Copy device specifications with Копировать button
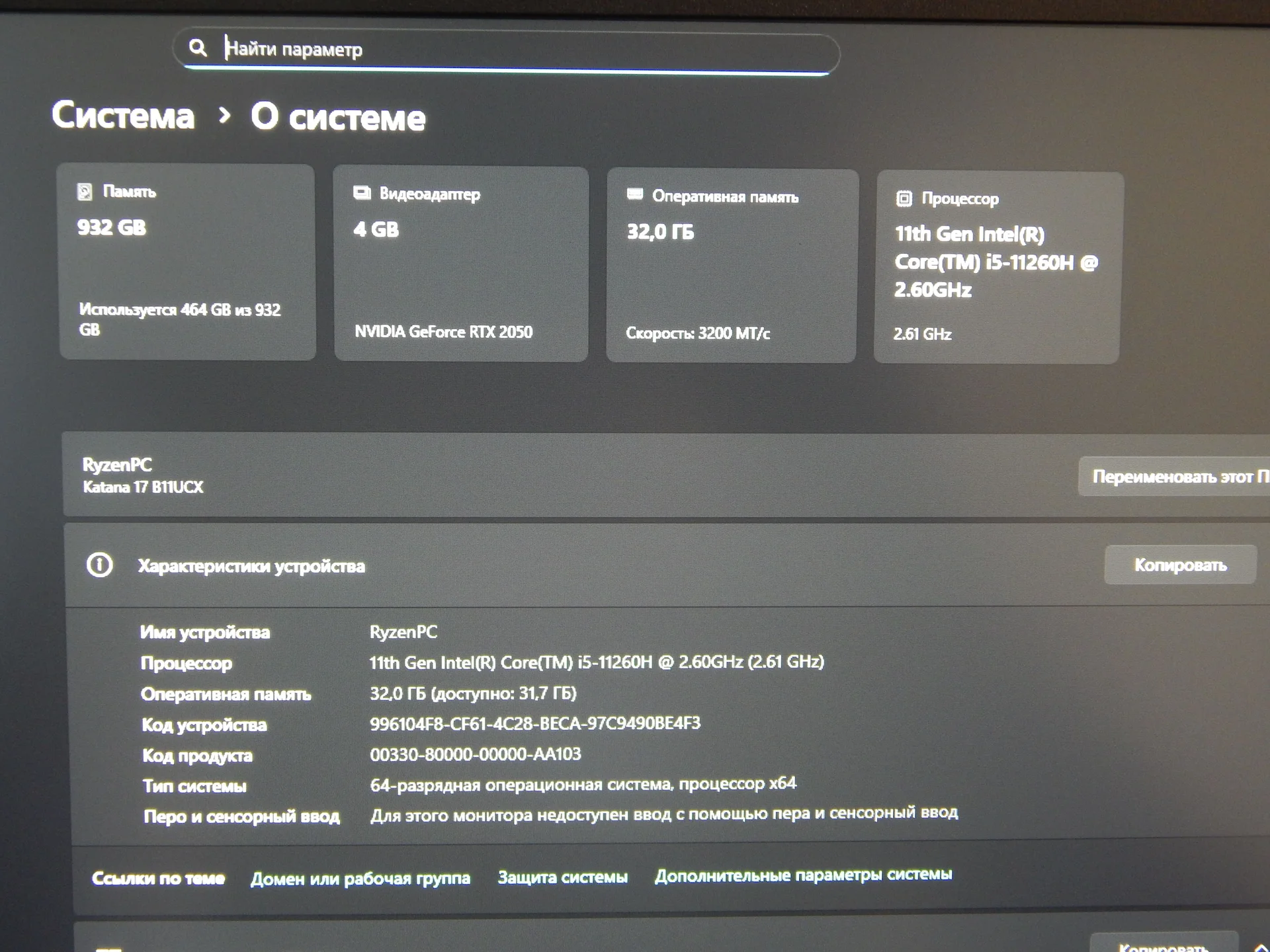 (1180, 565)
